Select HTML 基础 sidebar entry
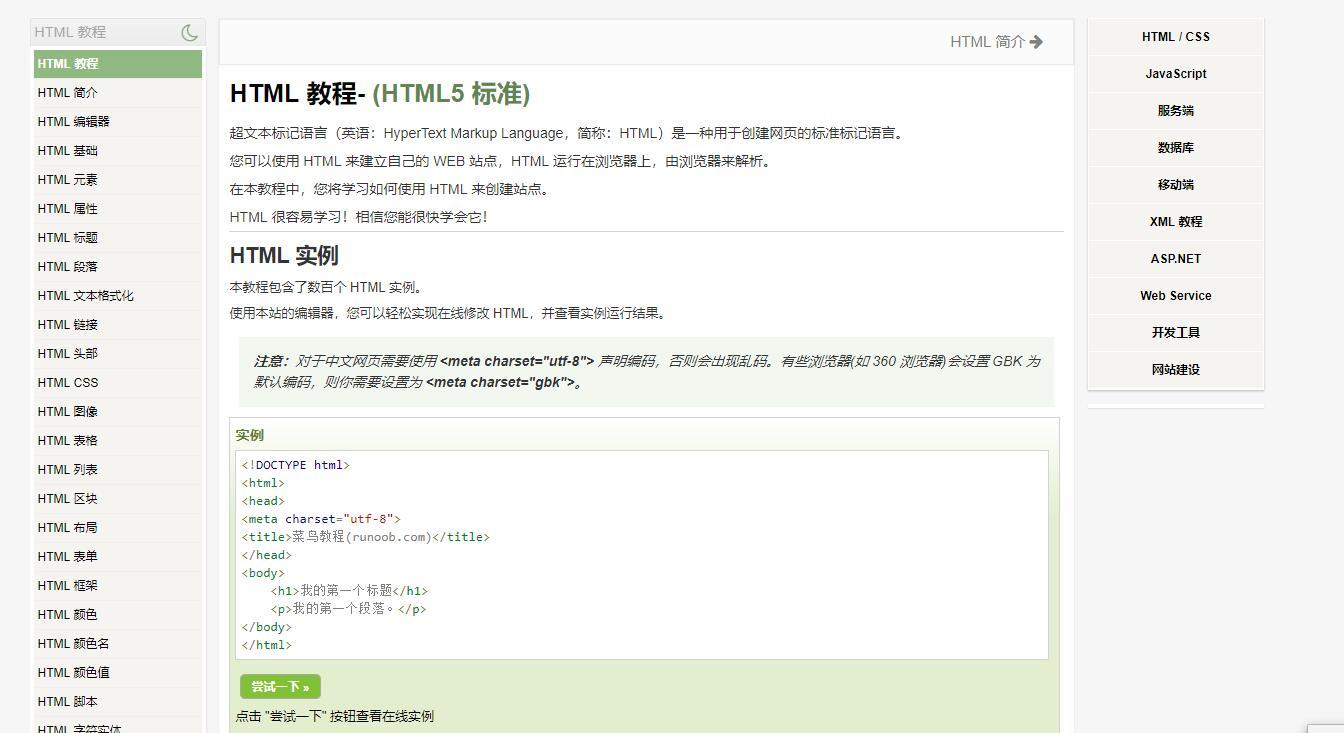Image resolution: width=1344 pixels, height=733 pixels. click(x=118, y=151)
